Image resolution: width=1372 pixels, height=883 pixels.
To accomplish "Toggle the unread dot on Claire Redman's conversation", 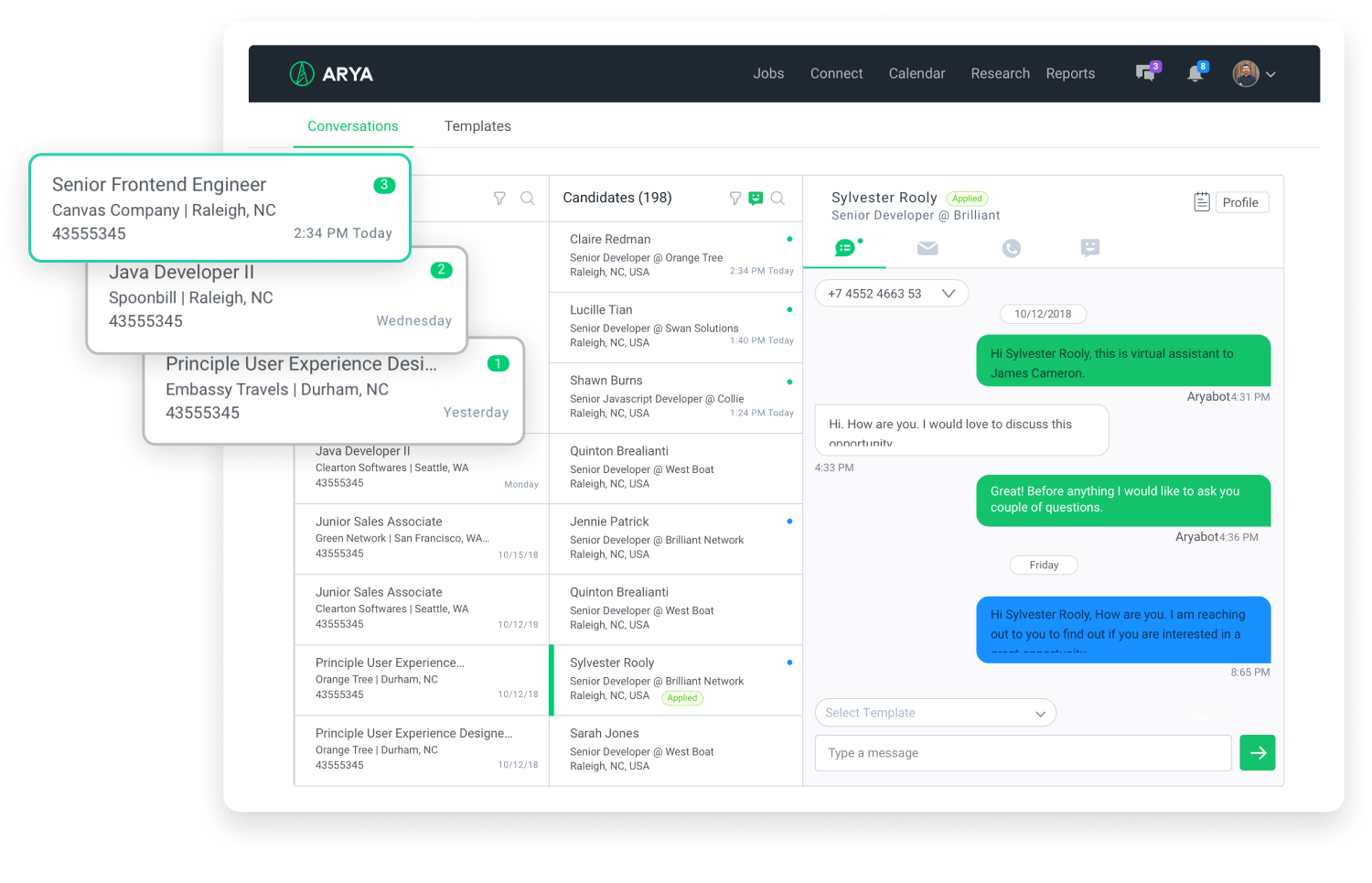I will [x=789, y=239].
